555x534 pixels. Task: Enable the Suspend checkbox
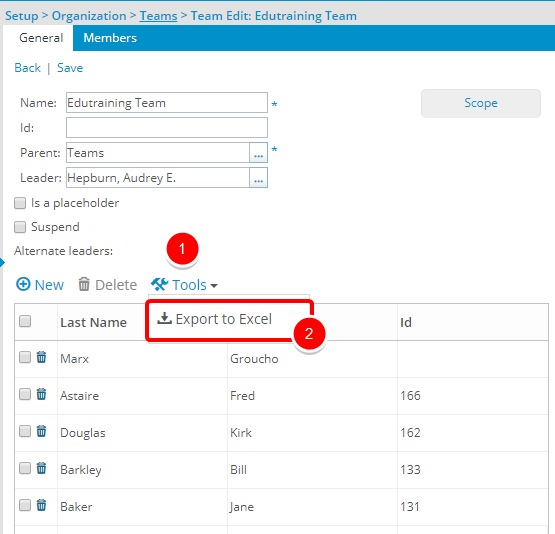(x=20, y=227)
